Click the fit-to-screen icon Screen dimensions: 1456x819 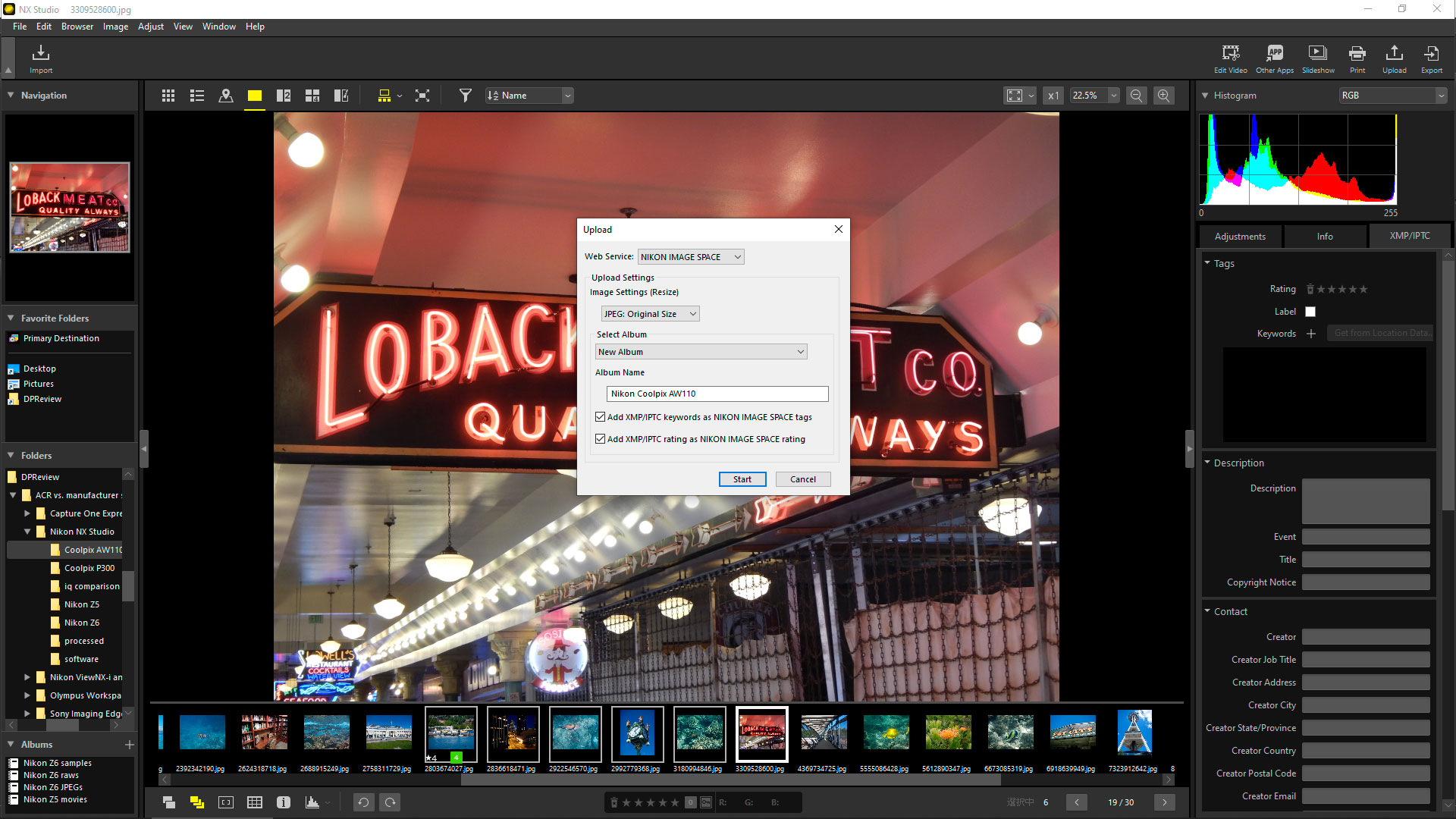pos(1014,96)
